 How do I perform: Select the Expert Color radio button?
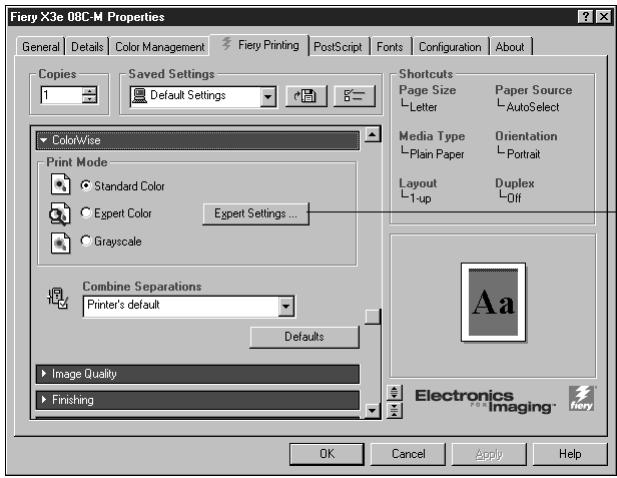click(86, 213)
